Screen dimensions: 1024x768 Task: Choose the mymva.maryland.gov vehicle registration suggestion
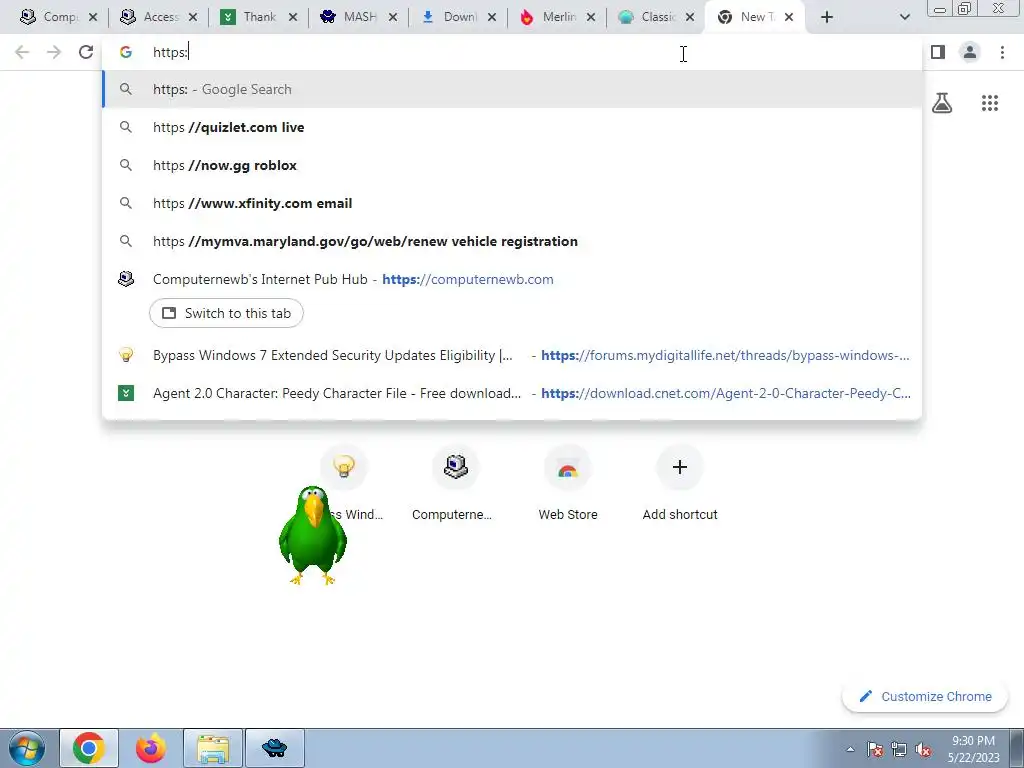pyautogui.click(x=512, y=241)
